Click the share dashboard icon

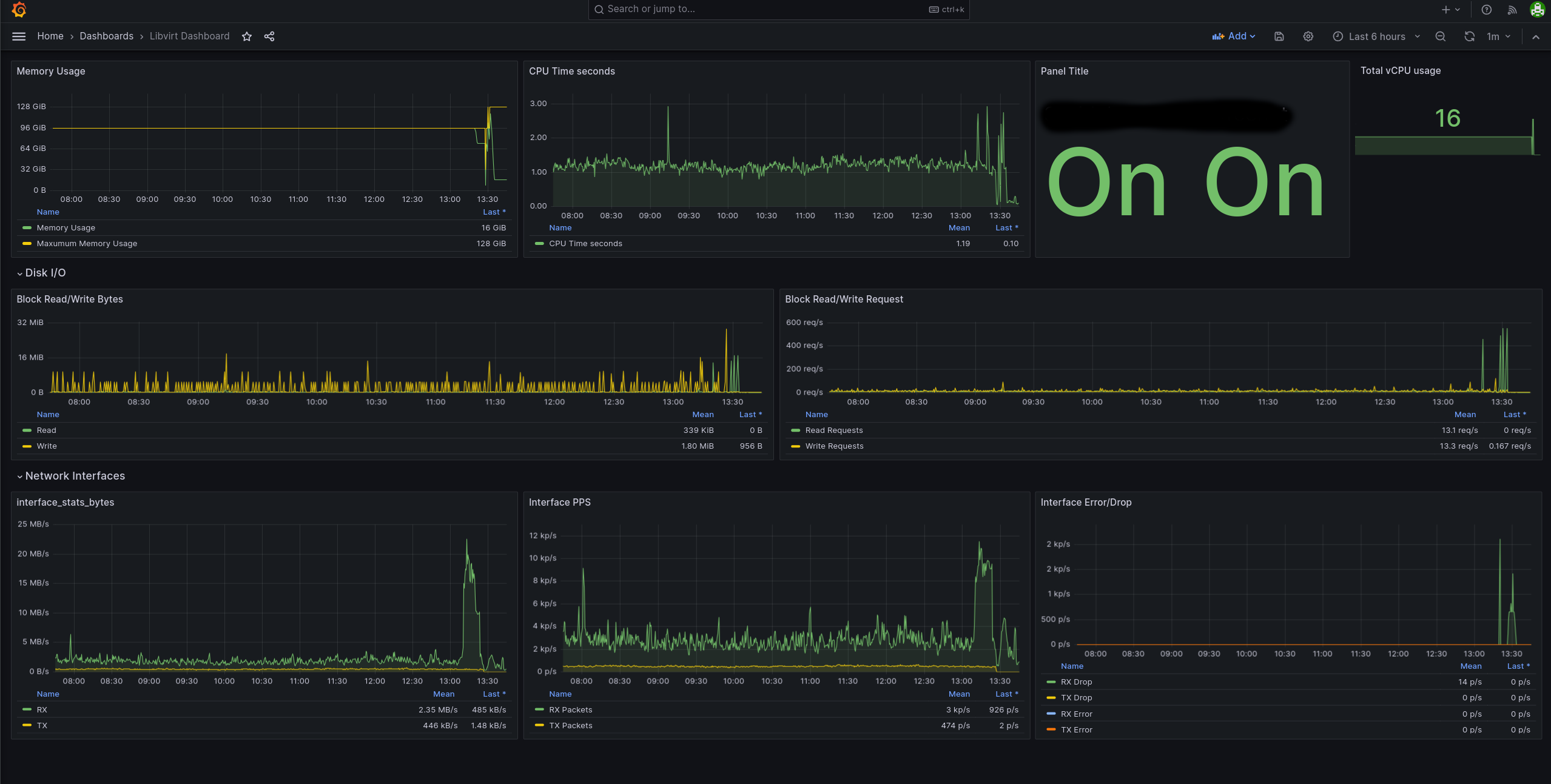(269, 36)
